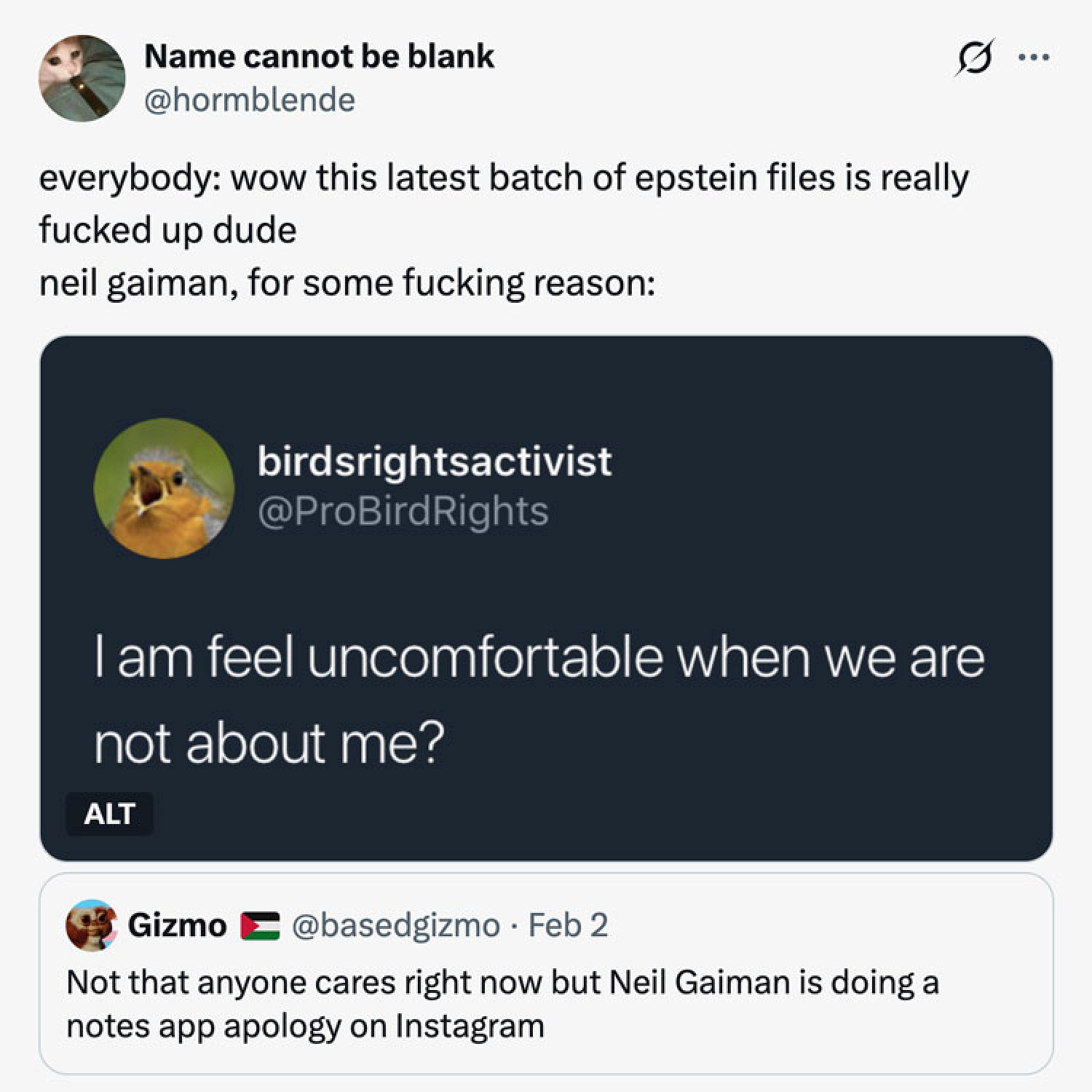Click the Gizmo display name
The image size is (1092, 1092).
coord(177,925)
